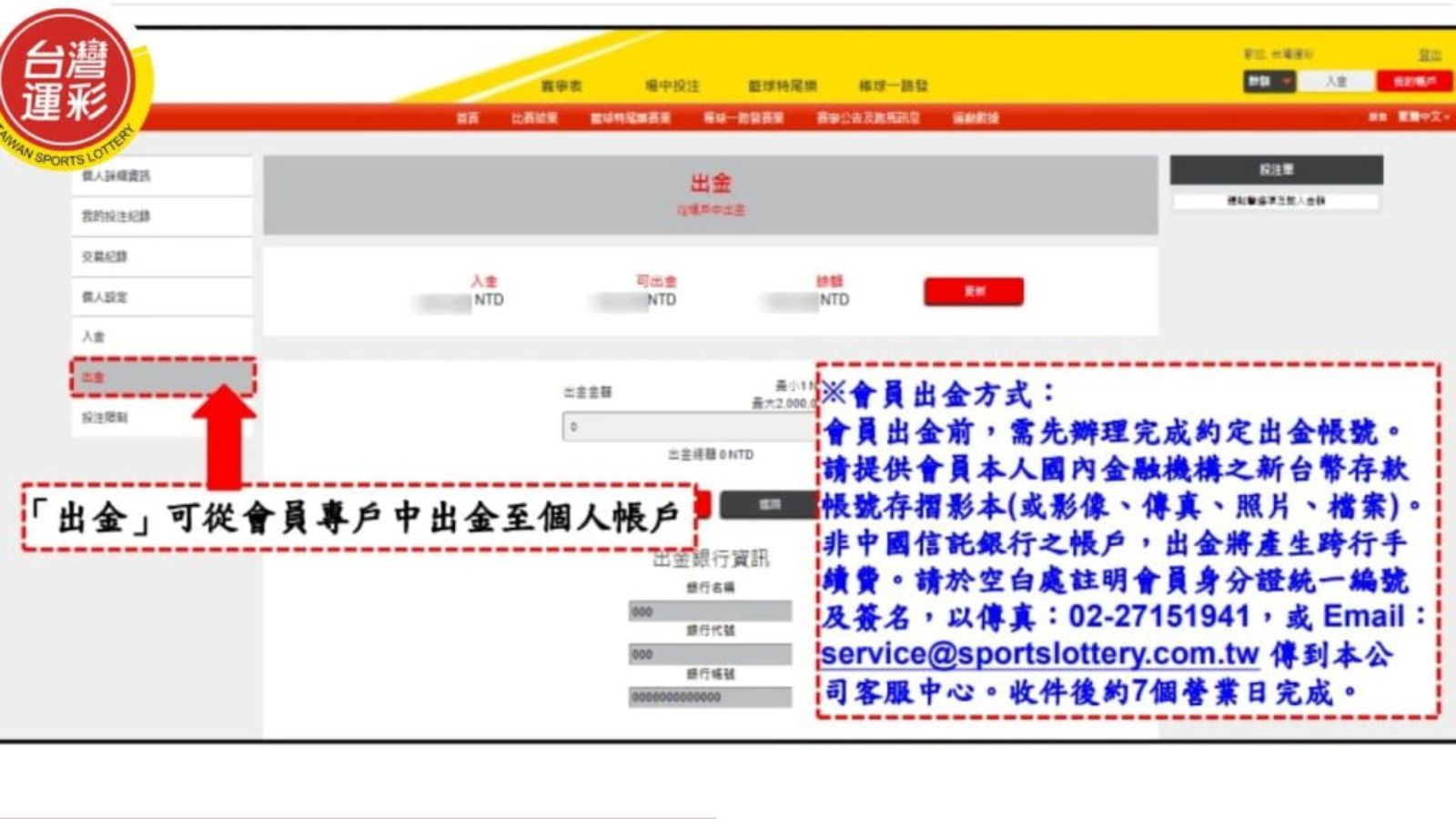Open 賽事公告及跑馬訊息 in the red menu bar

point(868,118)
